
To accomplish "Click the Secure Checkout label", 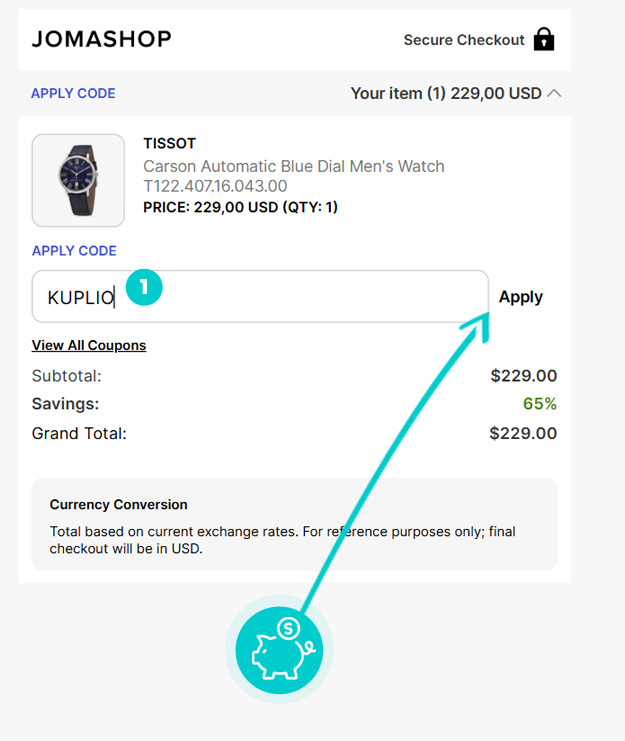I will 464,40.
